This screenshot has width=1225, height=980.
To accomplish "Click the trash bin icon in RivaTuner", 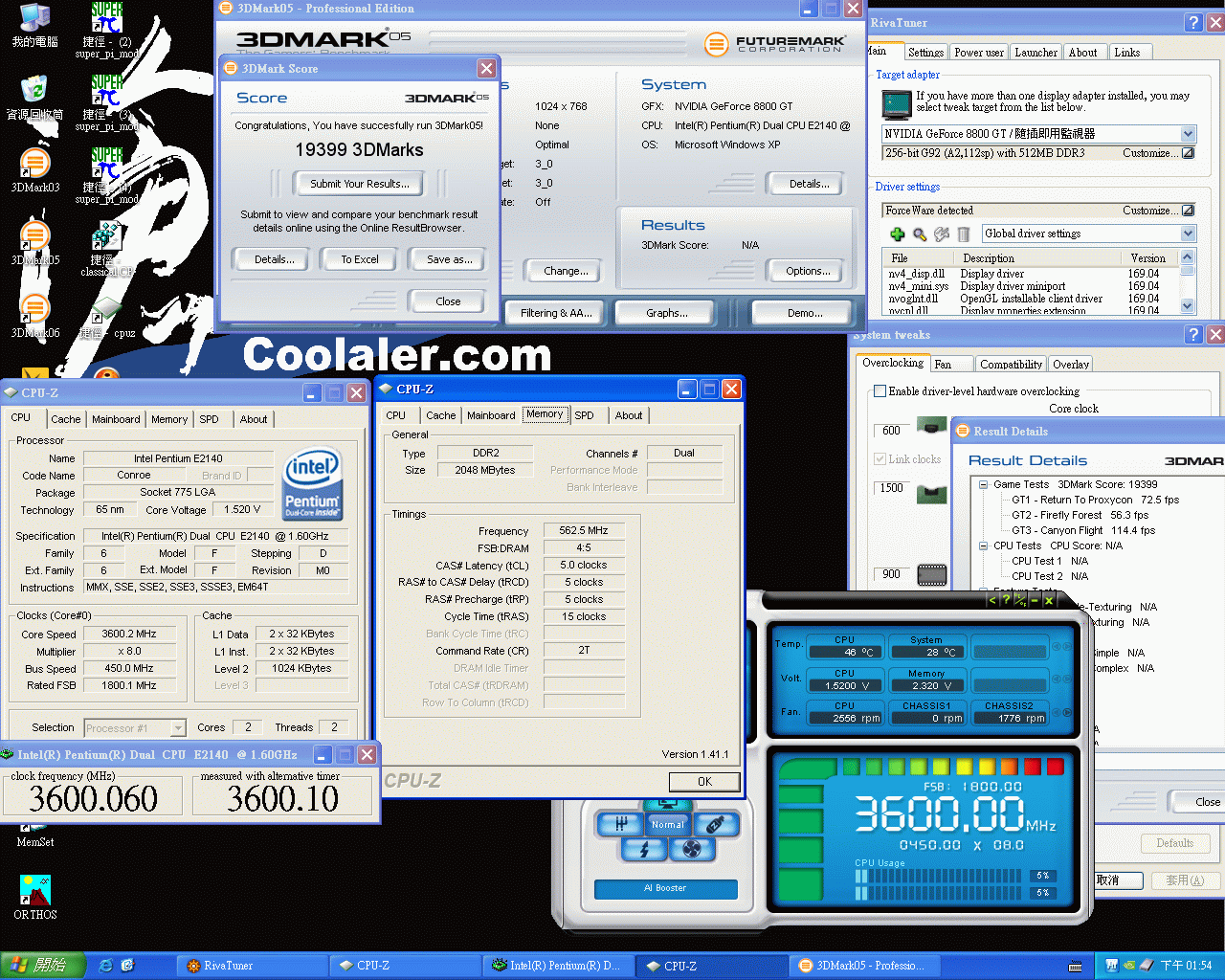I will [964, 234].
